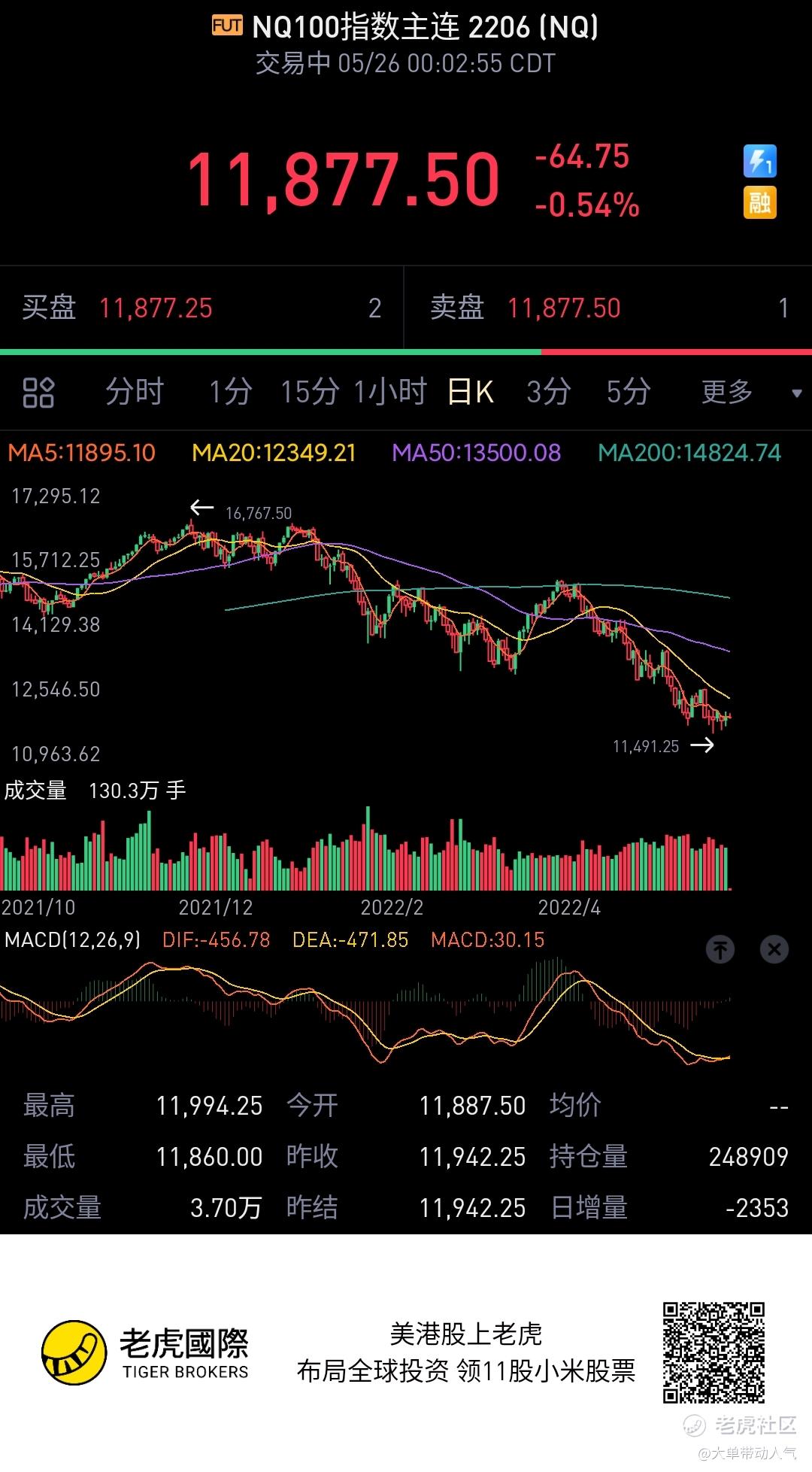Tap the dropdown arrow beside 更多
The height and width of the screenshot is (1472, 812).
pos(797,393)
